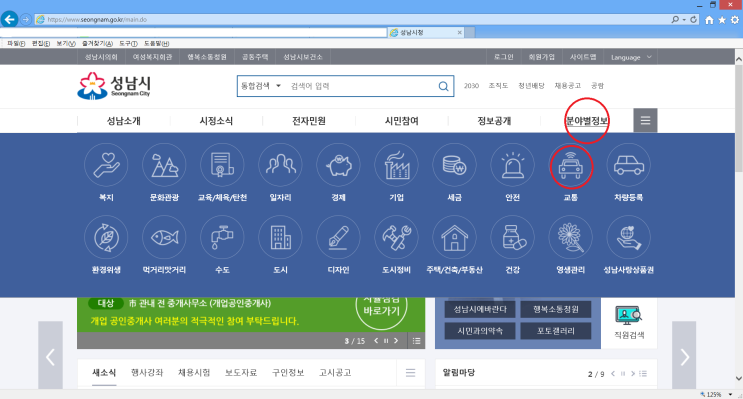The width and height of the screenshot is (743, 399).
Task: Open the 성남시의회 top link
Action: pos(101,57)
